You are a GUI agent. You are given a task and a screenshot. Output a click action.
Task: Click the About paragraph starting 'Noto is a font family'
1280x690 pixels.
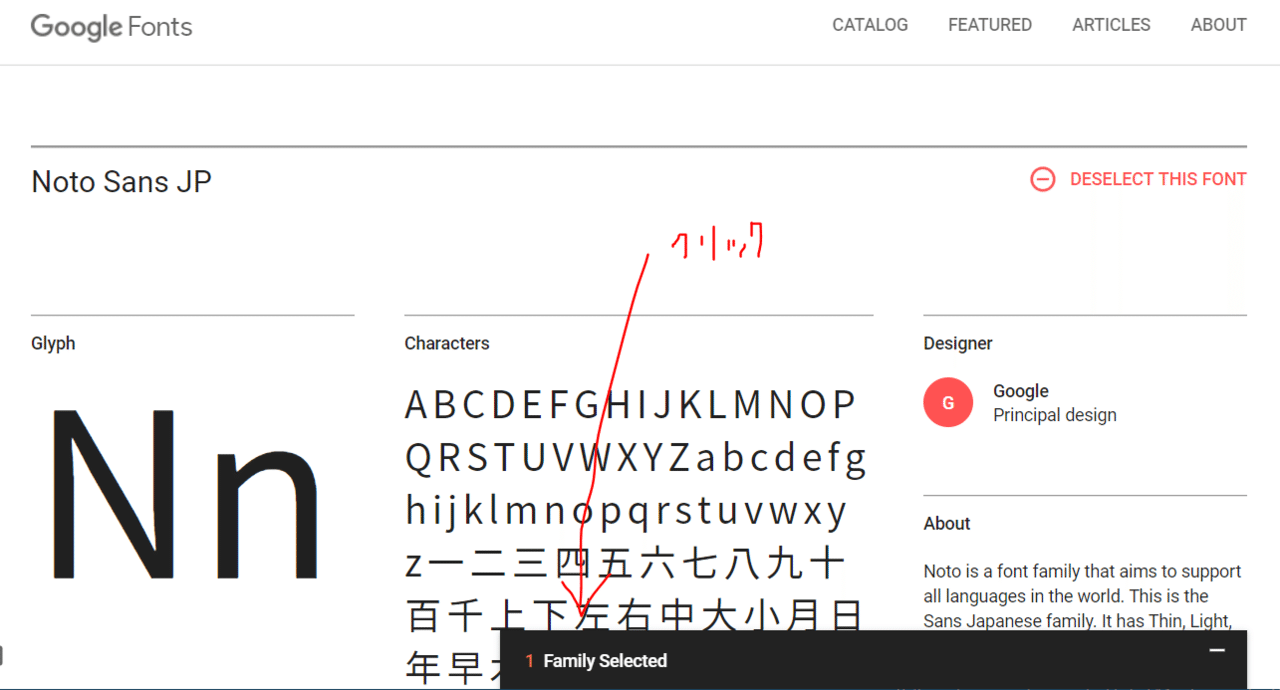coord(1083,596)
